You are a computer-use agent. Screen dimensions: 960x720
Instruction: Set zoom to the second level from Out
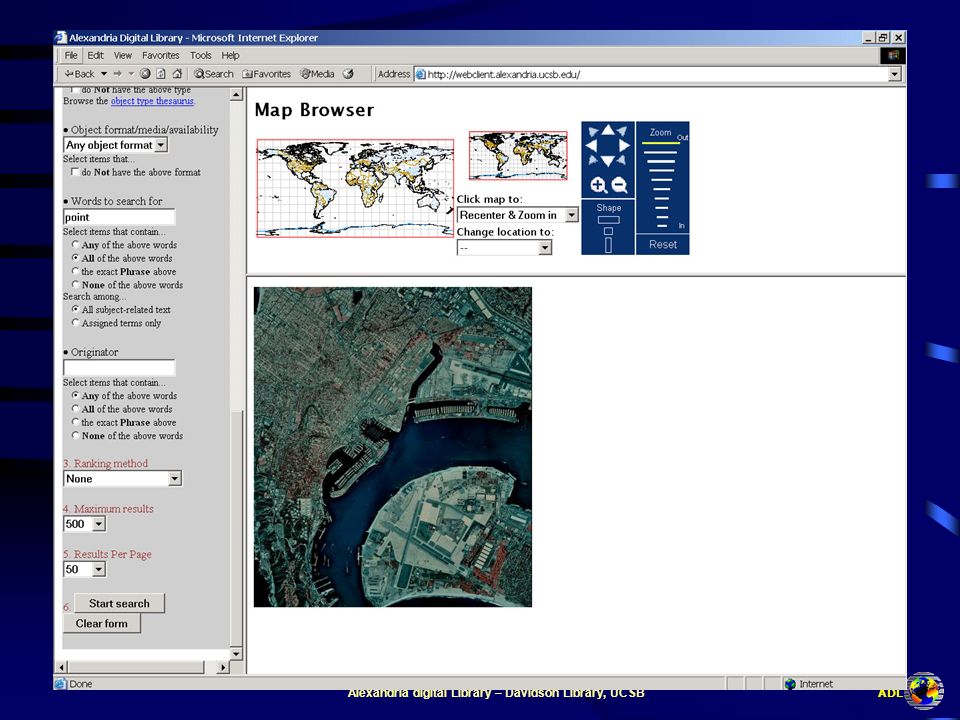(x=661, y=152)
